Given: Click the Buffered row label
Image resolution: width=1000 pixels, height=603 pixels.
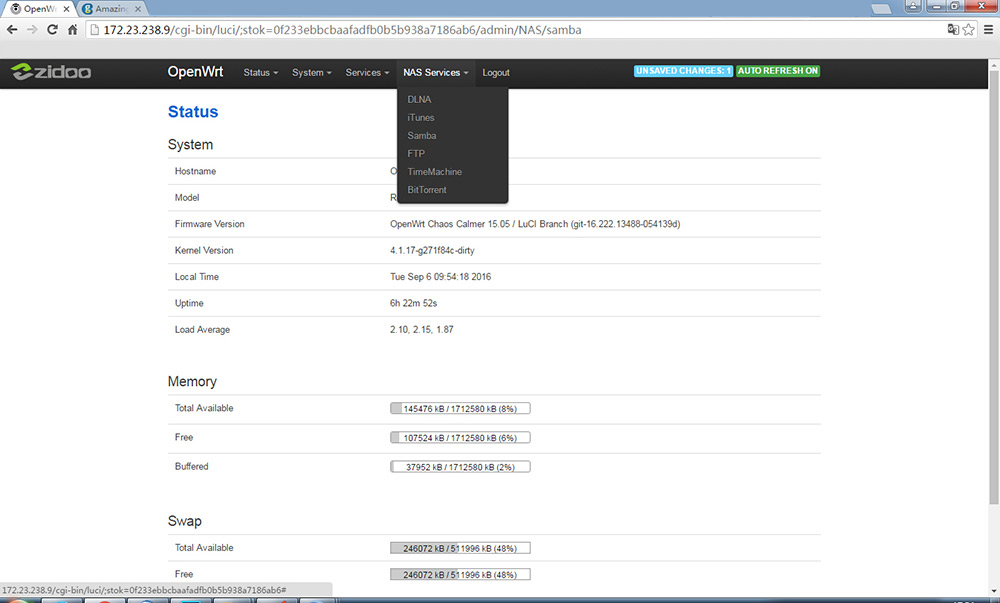Looking at the screenshot, I should click(191, 466).
